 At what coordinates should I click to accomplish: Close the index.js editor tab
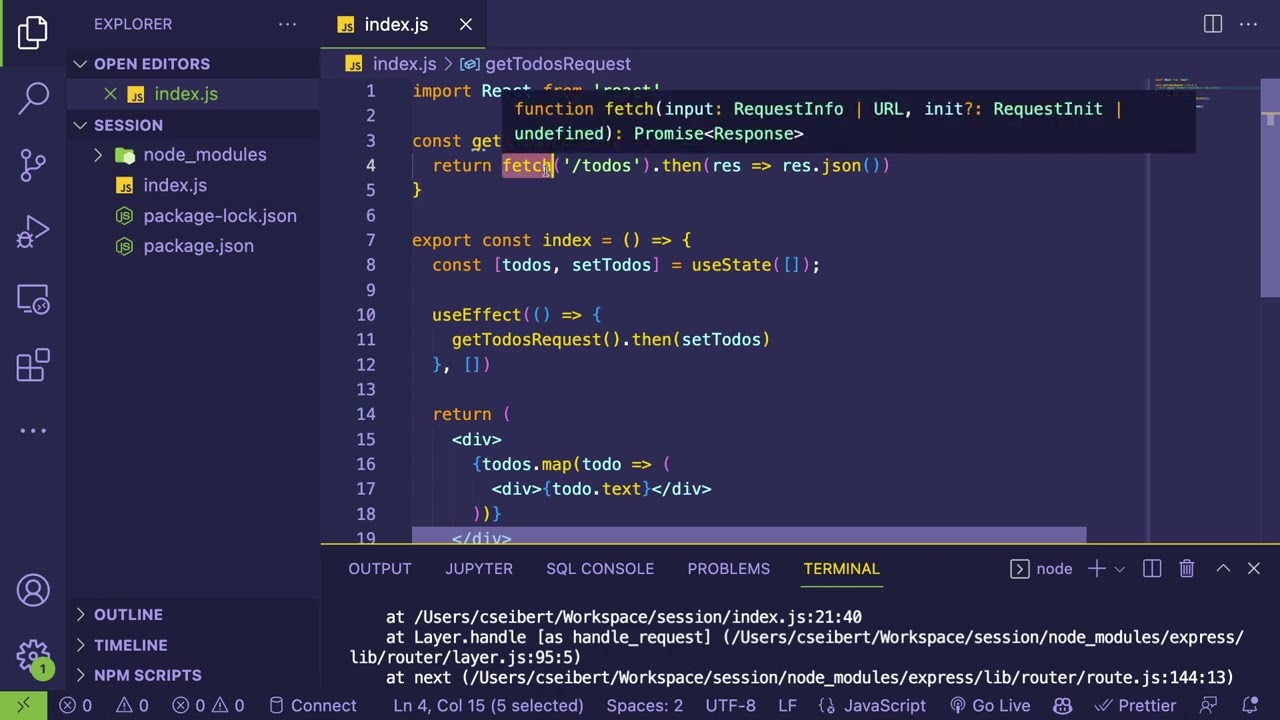click(466, 24)
